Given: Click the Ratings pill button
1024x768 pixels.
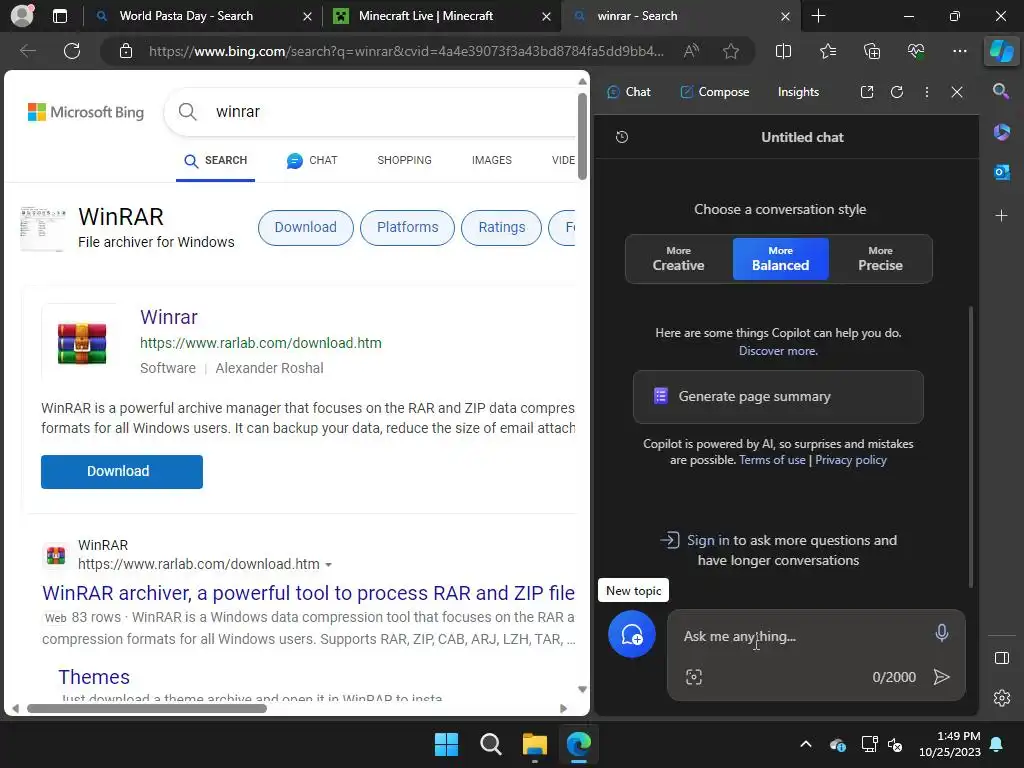Looking at the screenshot, I should click(502, 227).
